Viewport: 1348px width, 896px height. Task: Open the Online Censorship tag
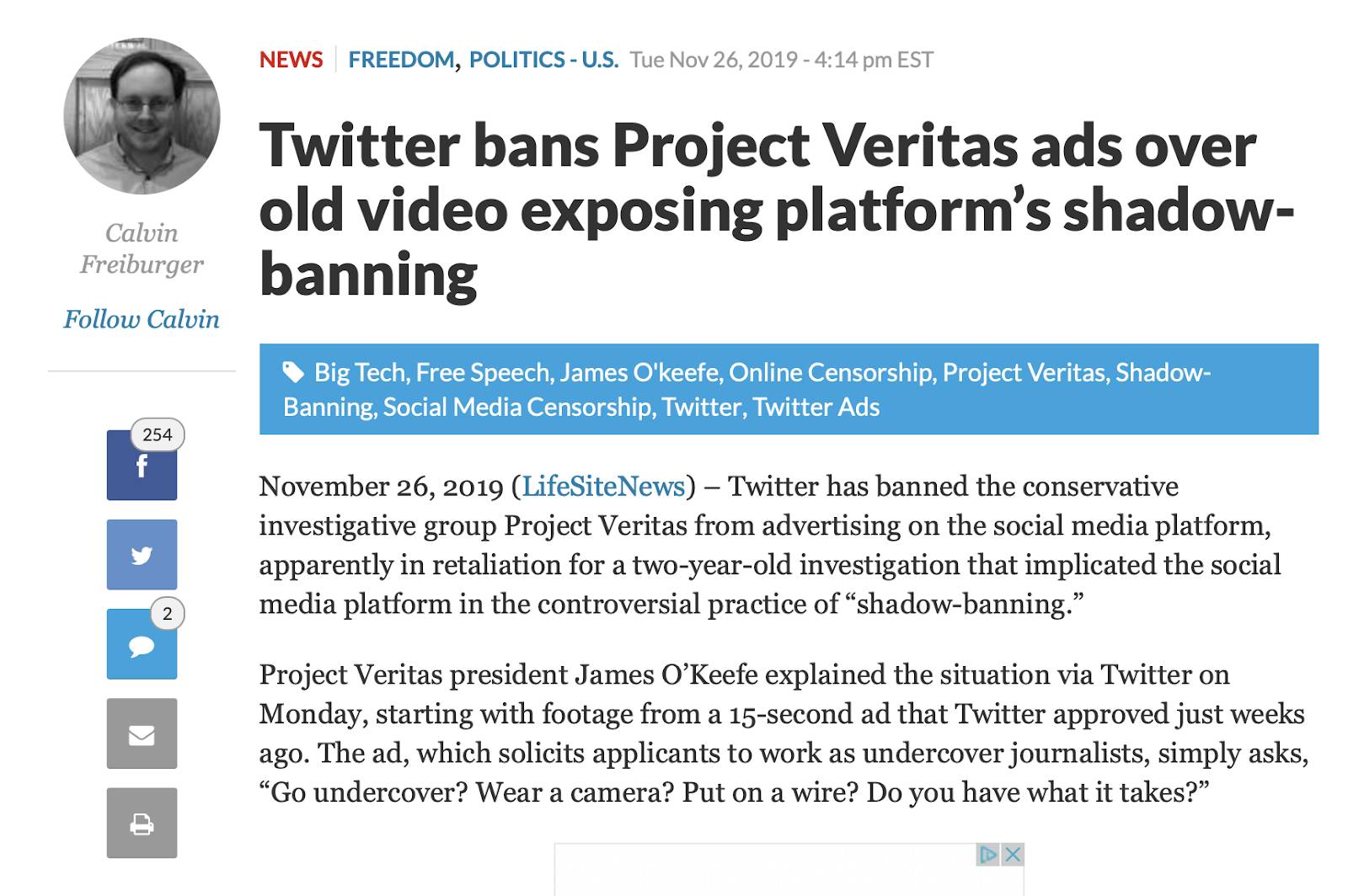click(x=830, y=372)
